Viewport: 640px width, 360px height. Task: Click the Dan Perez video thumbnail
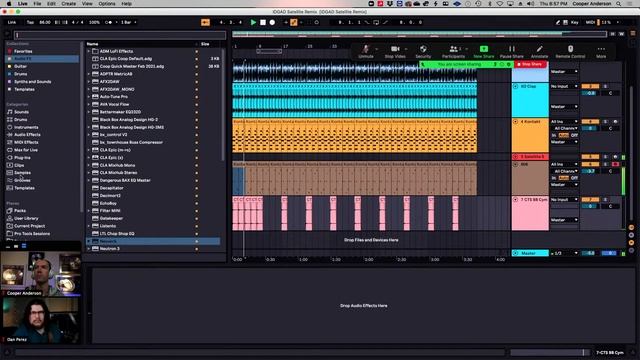pyautogui.click(x=41, y=320)
